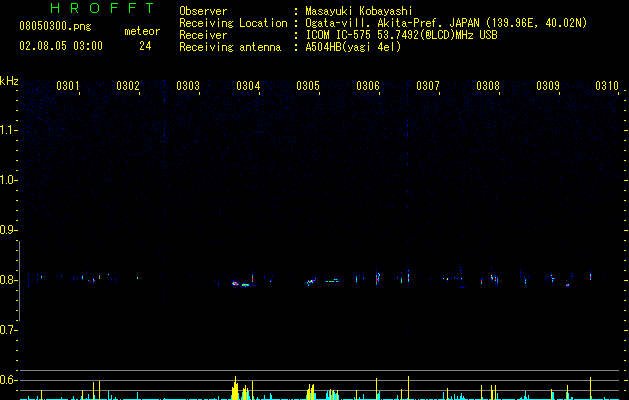
Task: Click the 0301 time marker
Action: [x=67, y=86]
